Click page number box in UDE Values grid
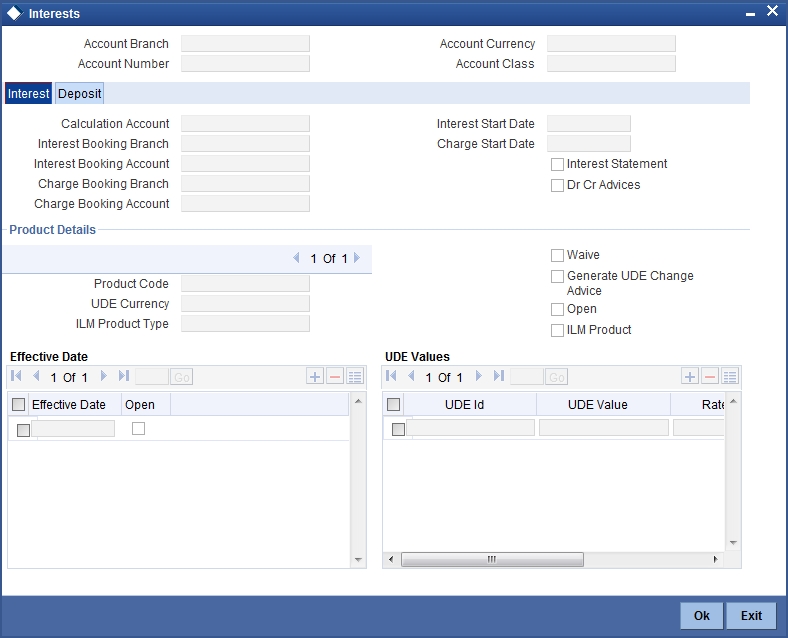 click(527, 377)
